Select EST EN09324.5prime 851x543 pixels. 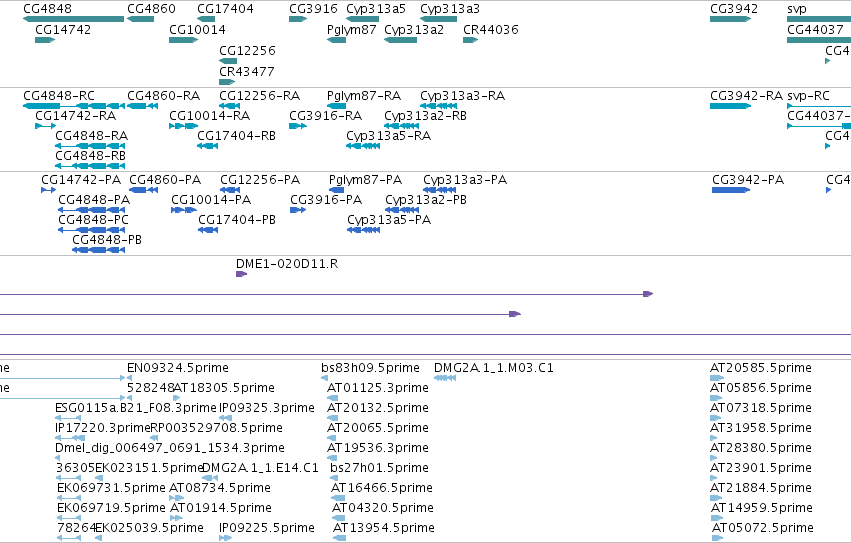(178, 368)
